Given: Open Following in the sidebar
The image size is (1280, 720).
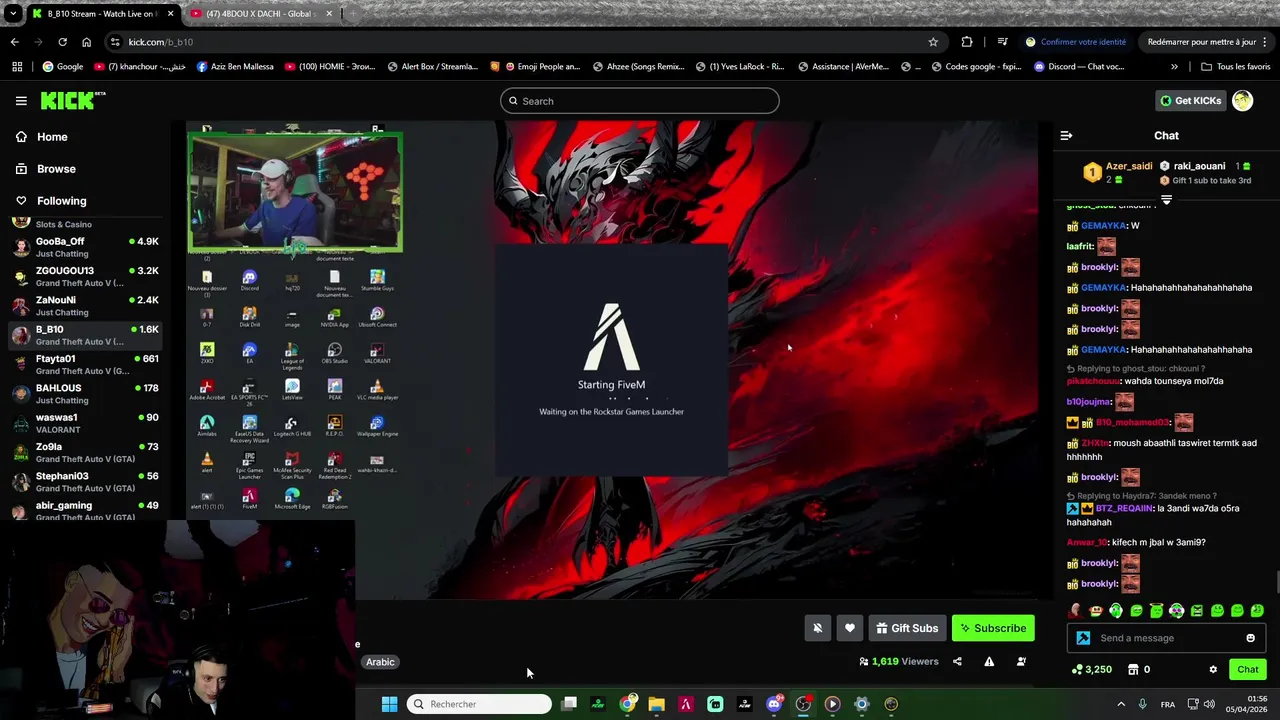Looking at the screenshot, I should pyautogui.click(x=61, y=201).
